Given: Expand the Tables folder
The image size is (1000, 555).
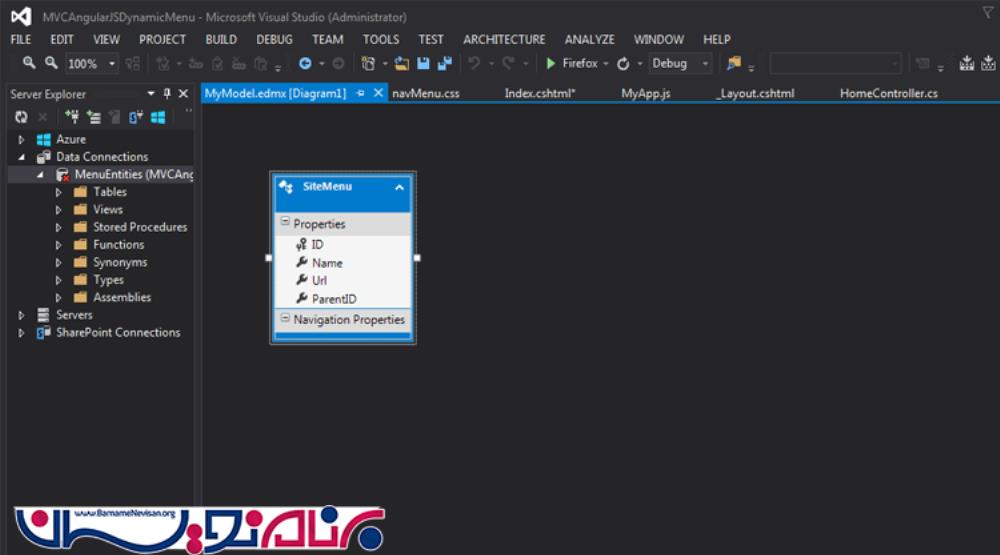Looking at the screenshot, I should (x=59, y=192).
